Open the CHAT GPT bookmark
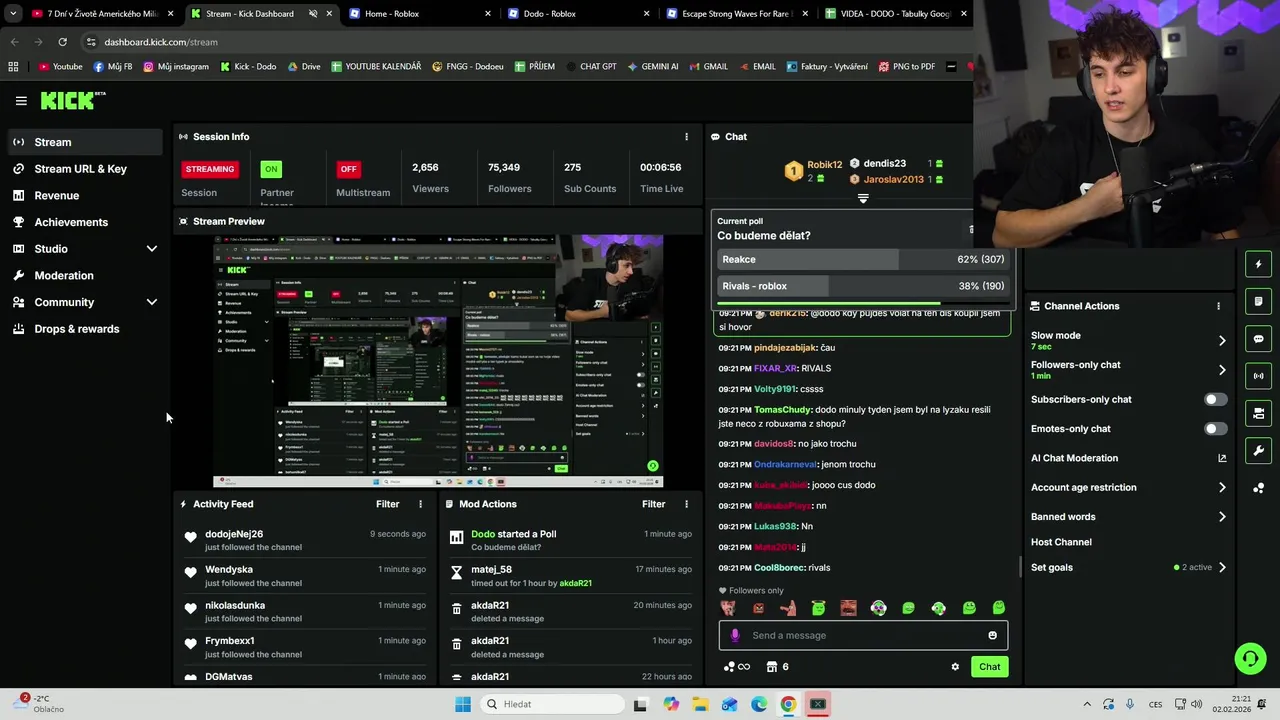The width and height of the screenshot is (1280, 720). pos(590,67)
